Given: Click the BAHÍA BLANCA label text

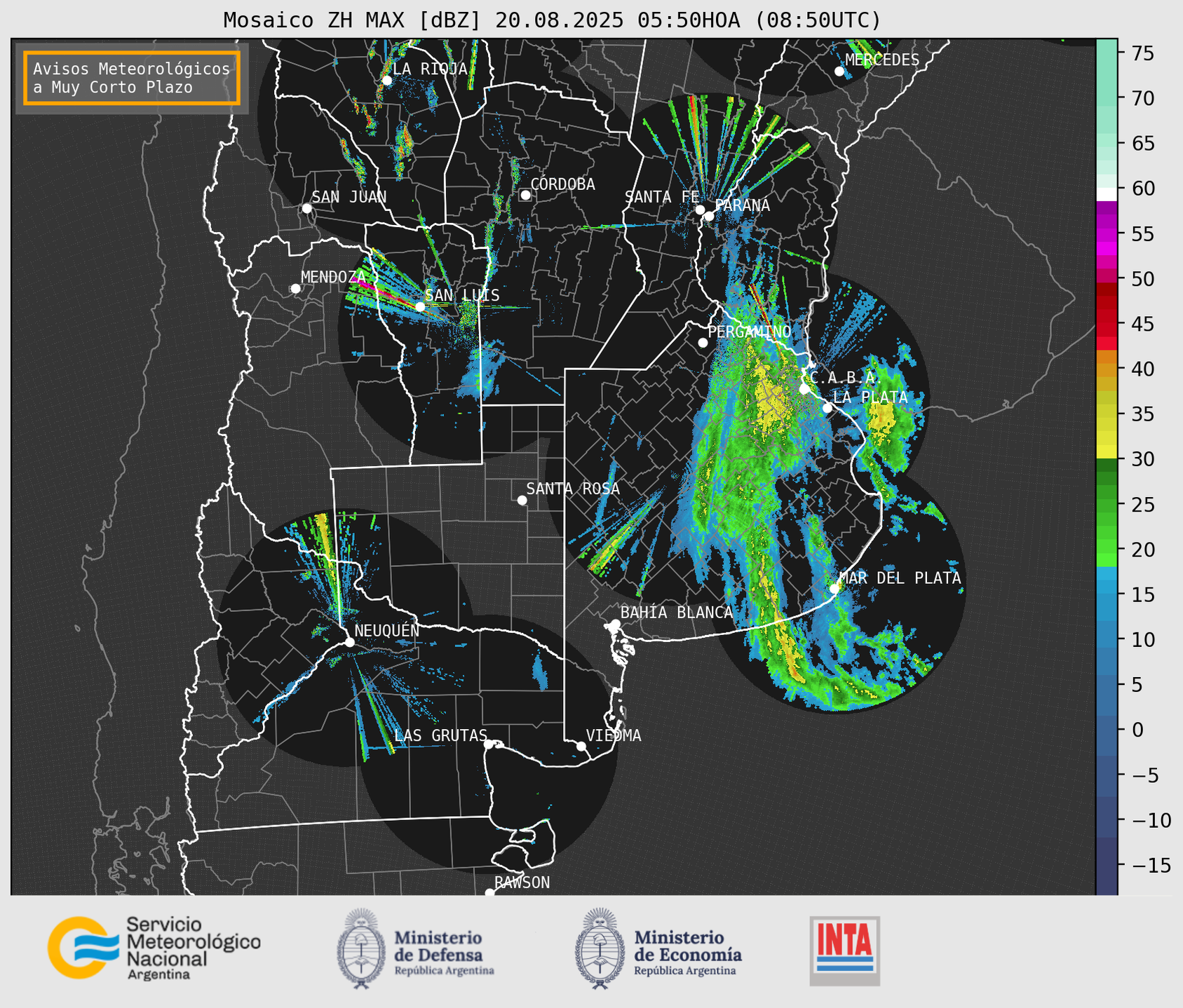Looking at the screenshot, I should click(x=677, y=613).
